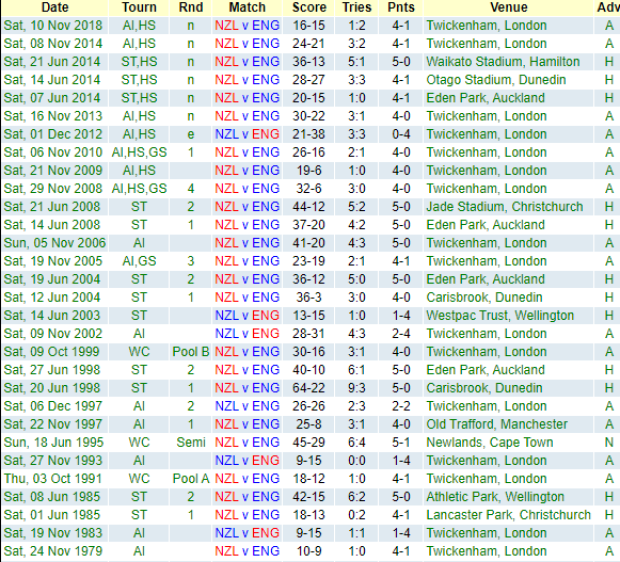Select the Sun, 05 Nov 2006 date

tap(55, 243)
